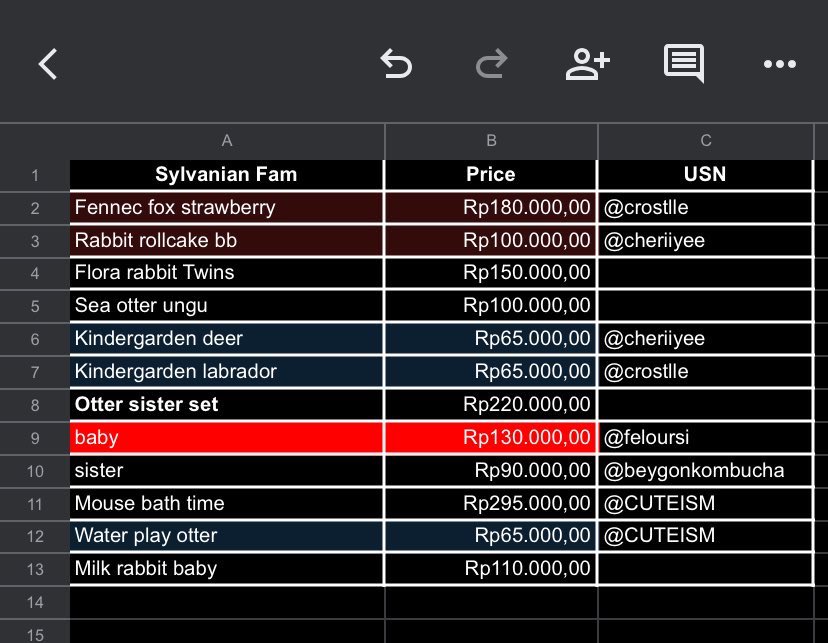
Task: Click cell 'Otter sister set'
Action: 227,404
